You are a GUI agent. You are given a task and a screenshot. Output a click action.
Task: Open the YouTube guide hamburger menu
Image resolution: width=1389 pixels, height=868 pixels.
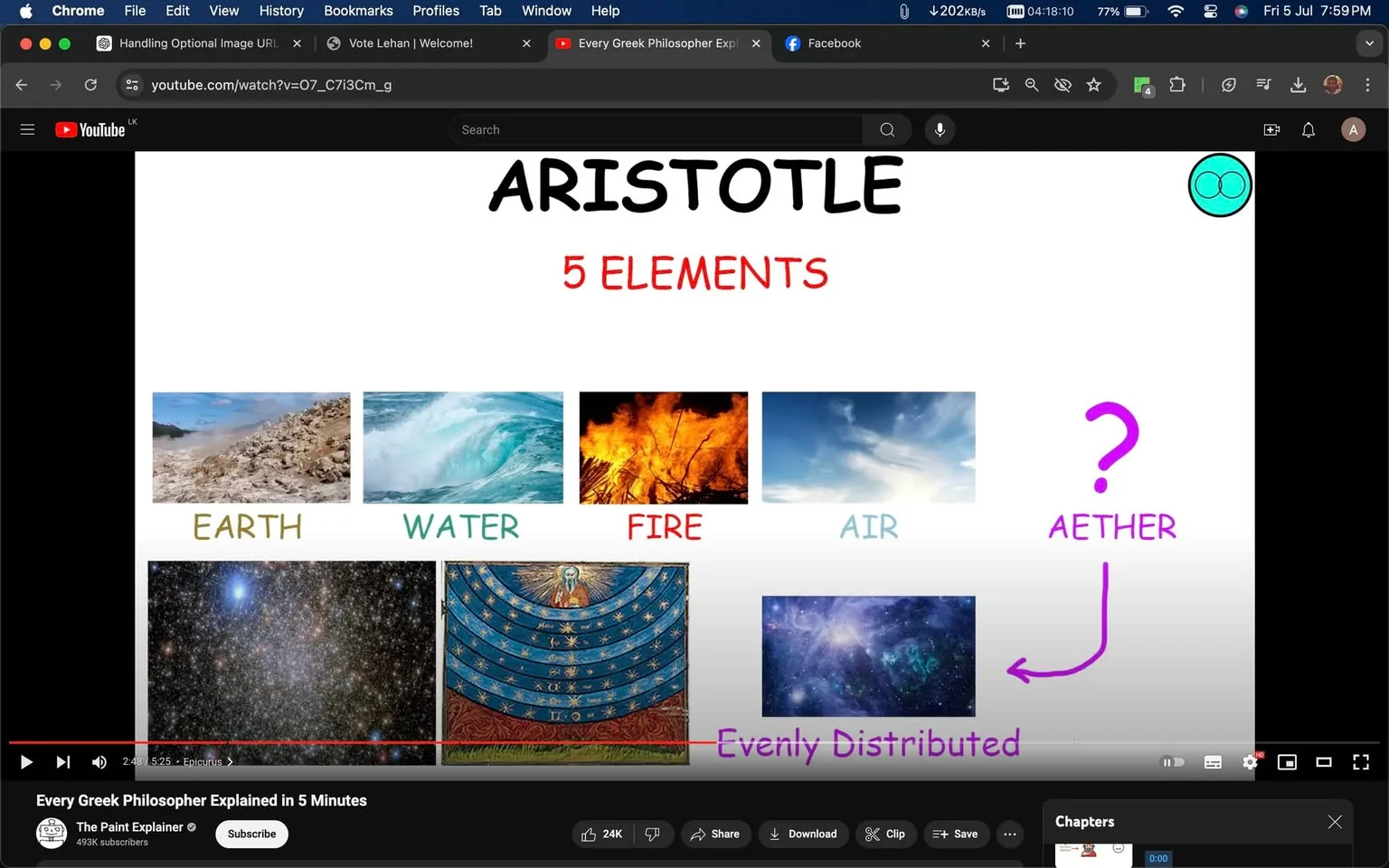pyautogui.click(x=27, y=129)
